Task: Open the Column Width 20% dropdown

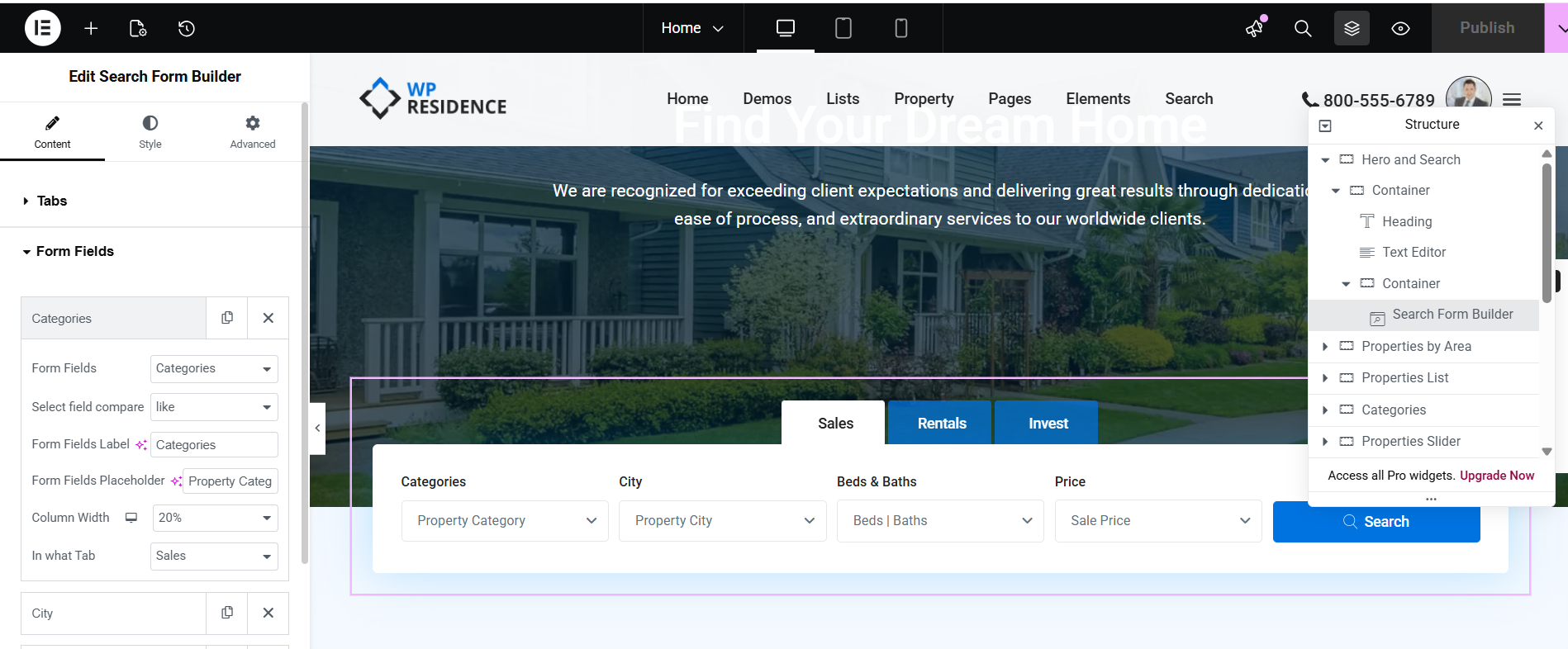Action: [214, 518]
